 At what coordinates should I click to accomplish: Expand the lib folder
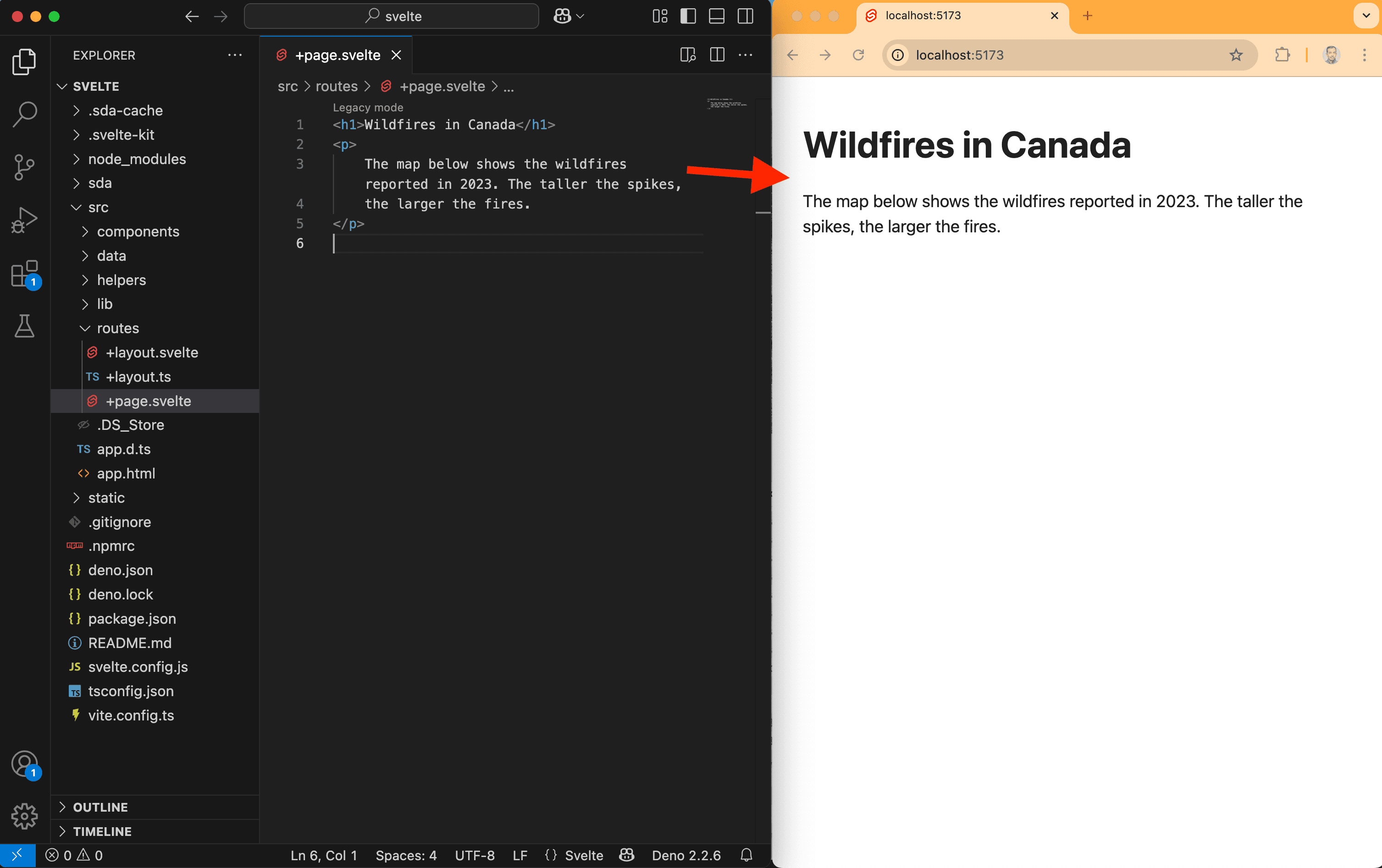[x=105, y=303]
